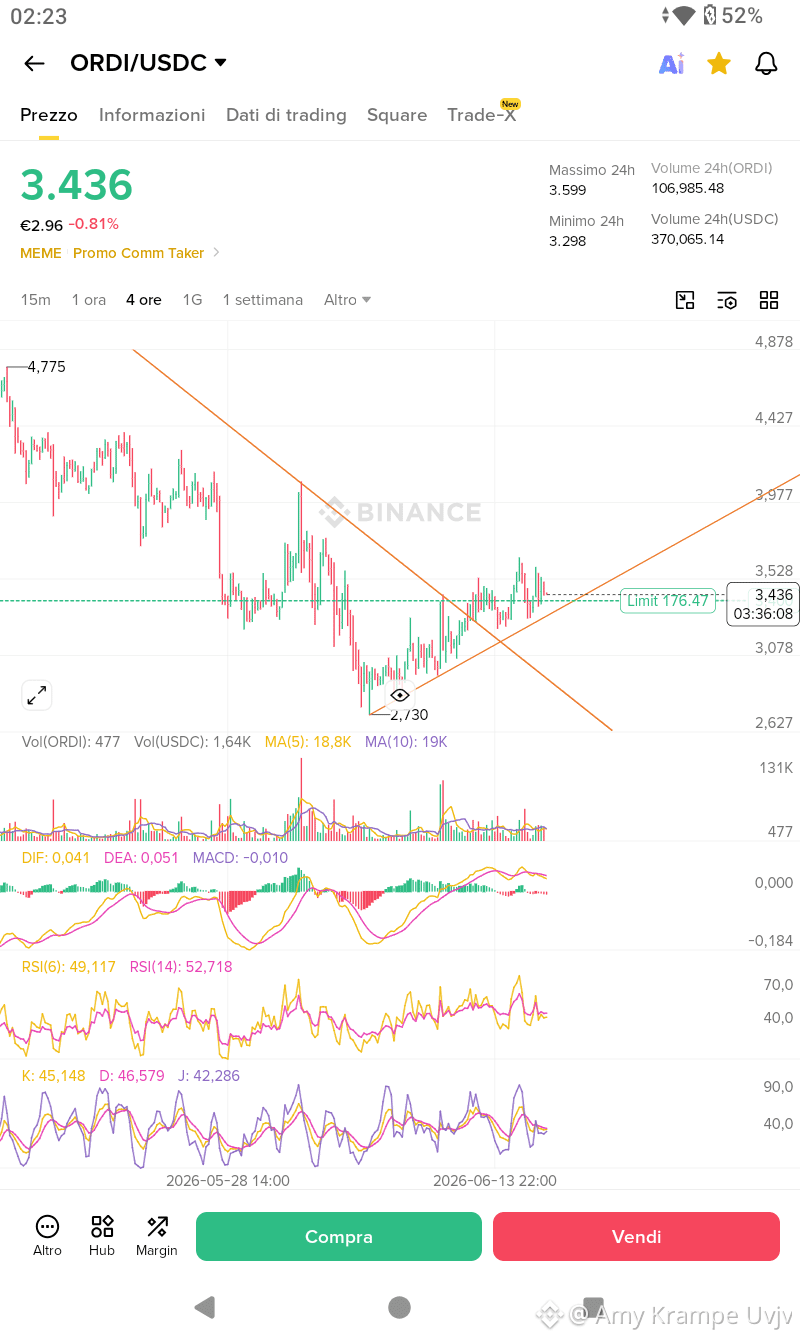Tap the Massimo 24h value 3.599
Viewport: 800px width, 1340px height.
[568, 190]
